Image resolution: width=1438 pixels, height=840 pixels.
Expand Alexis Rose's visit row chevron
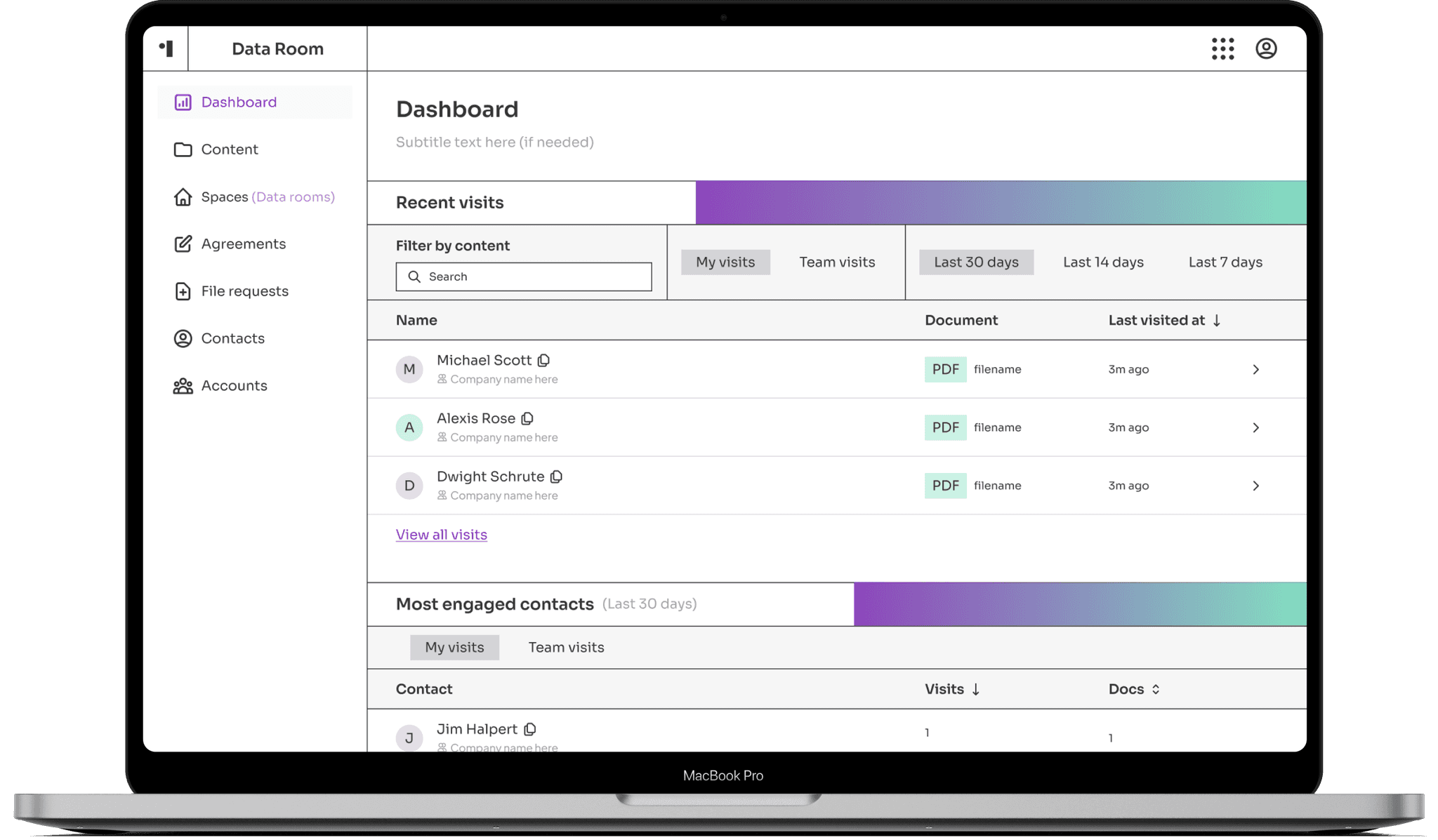coord(1256,427)
